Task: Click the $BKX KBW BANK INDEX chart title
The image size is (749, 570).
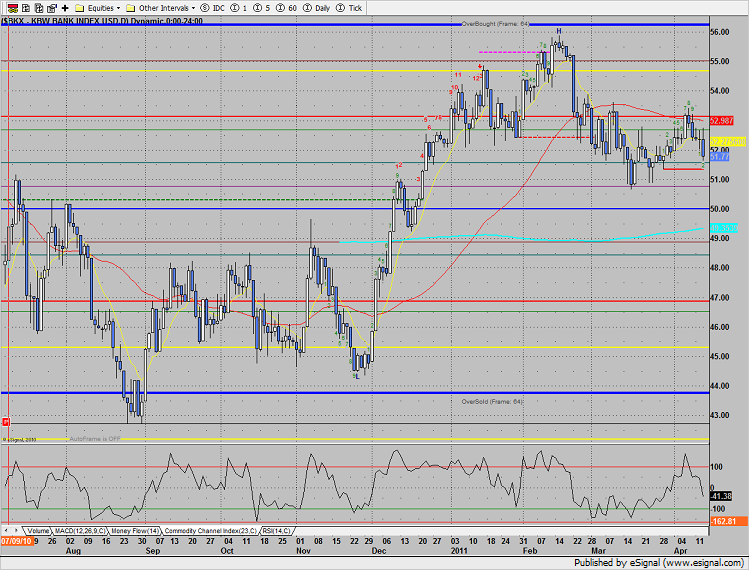Action: [x=102, y=21]
